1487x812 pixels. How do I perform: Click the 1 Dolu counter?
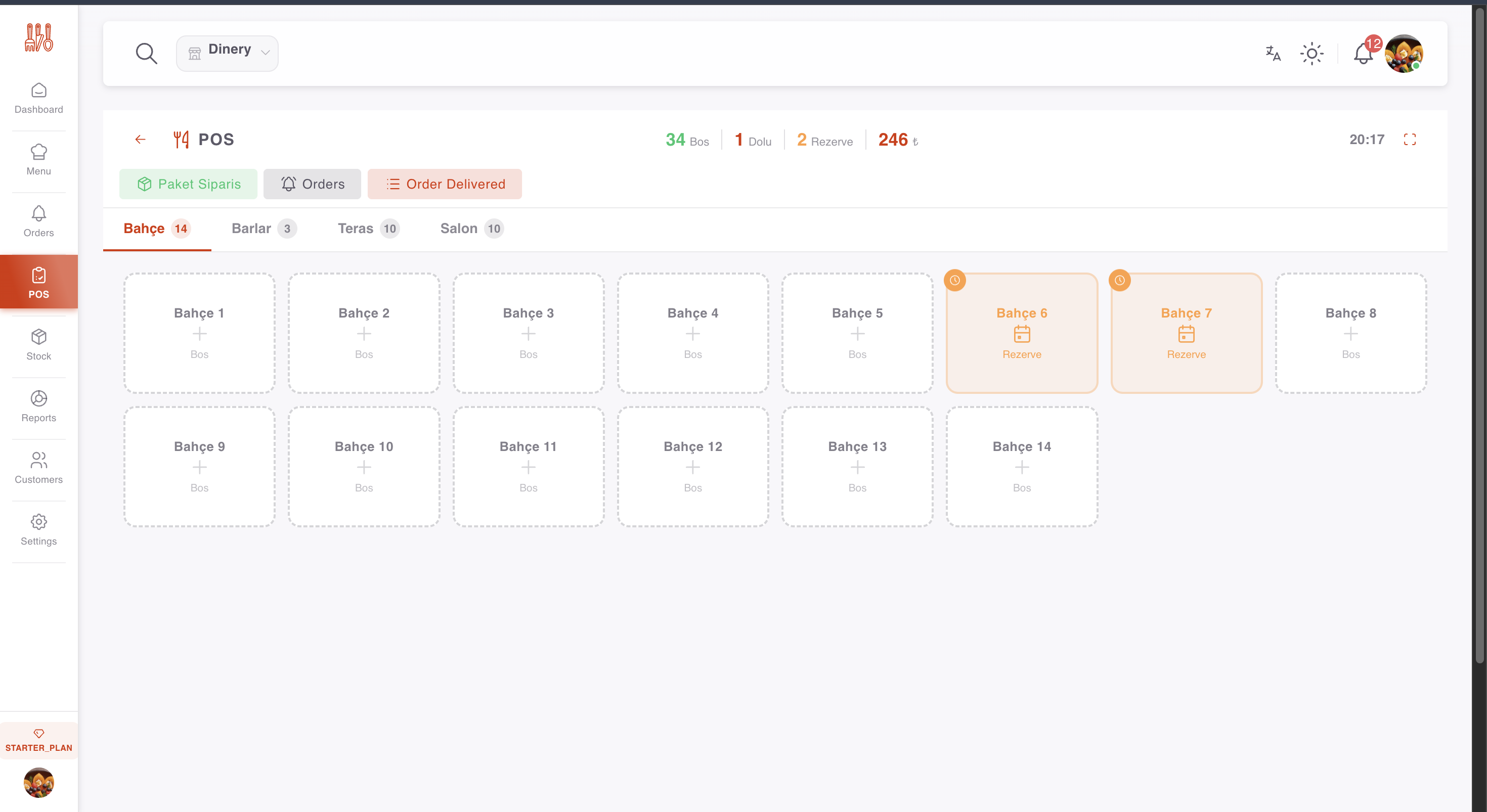coord(753,140)
